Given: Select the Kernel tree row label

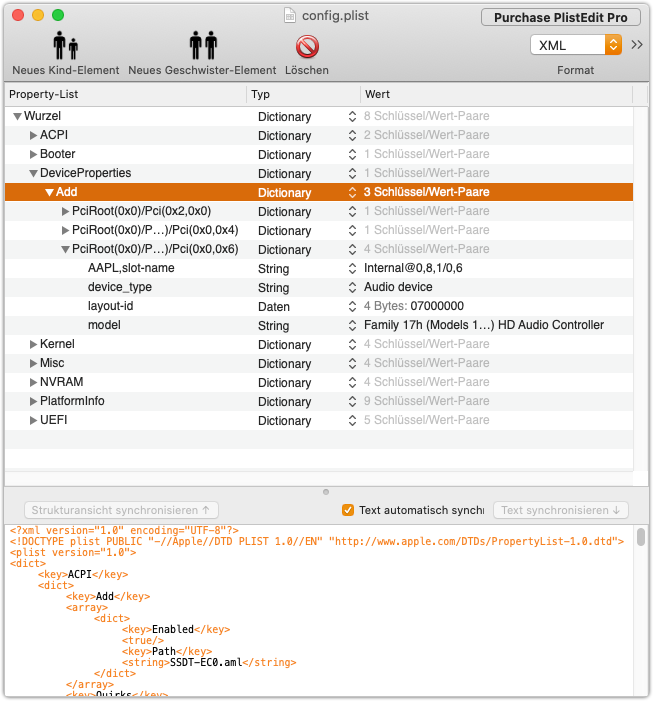Looking at the screenshot, I should [57, 344].
